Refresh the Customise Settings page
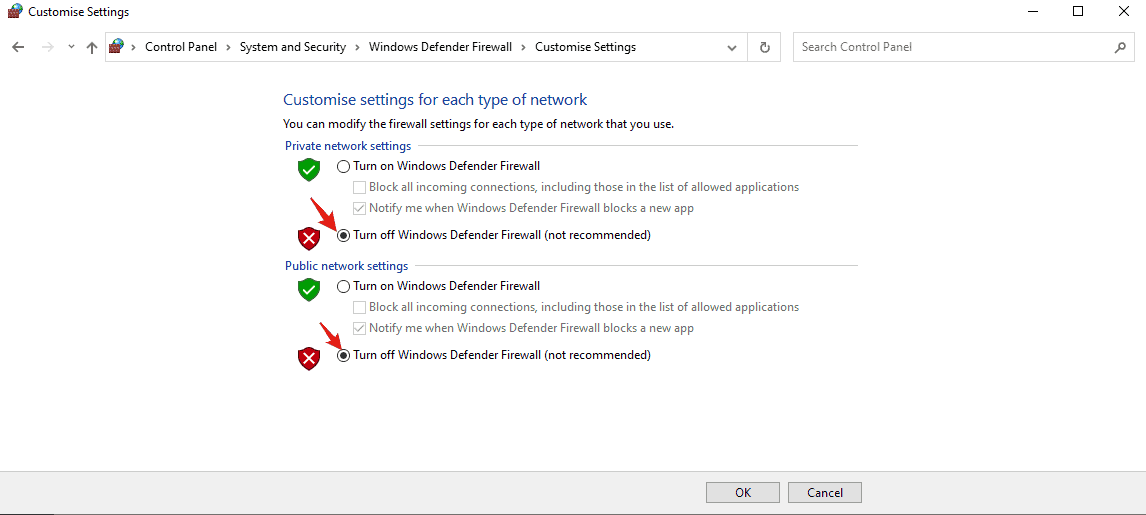The height and width of the screenshot is (515, 1146). (x=764, y=47)
